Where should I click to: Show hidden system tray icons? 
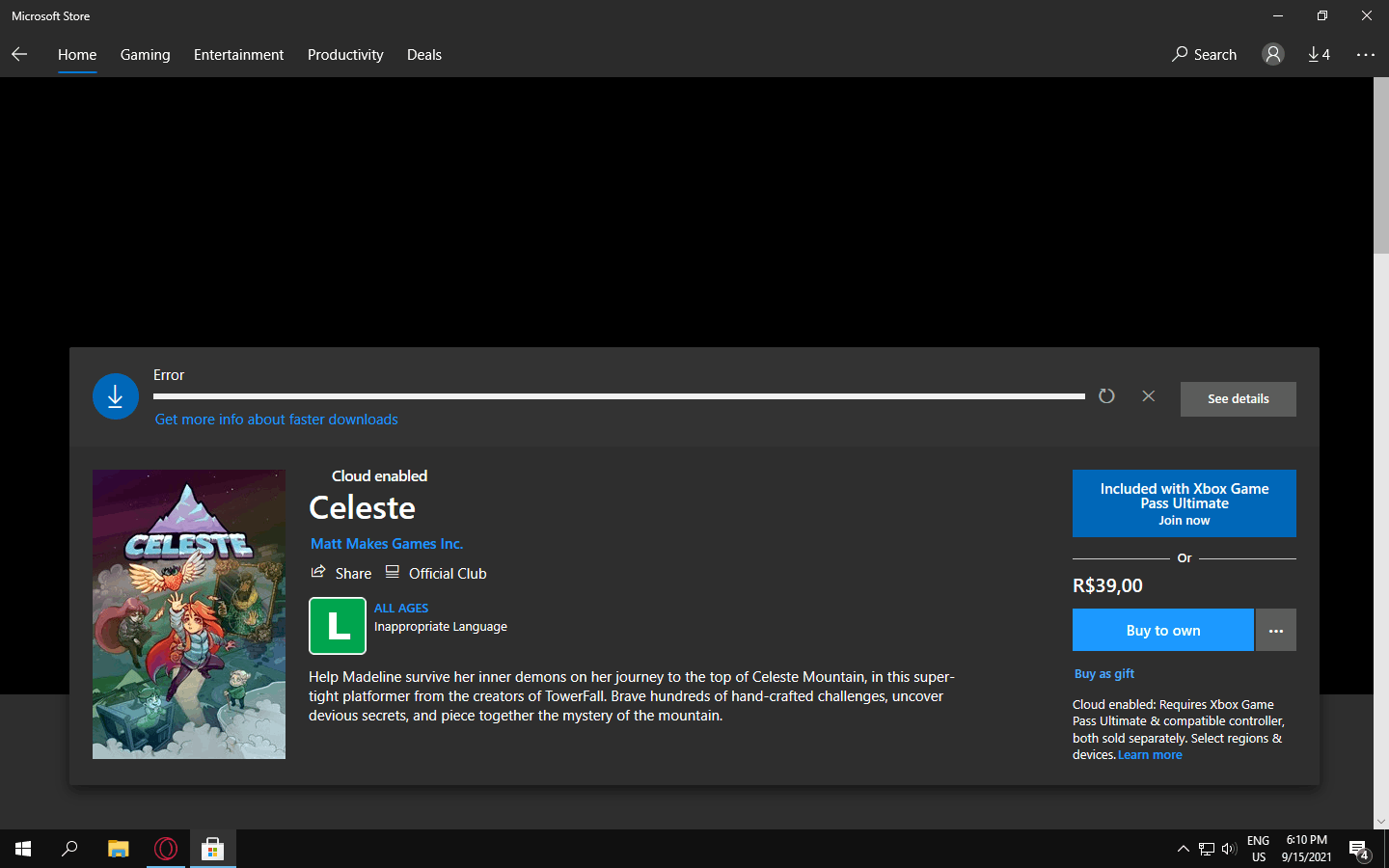coord(1183,849)
